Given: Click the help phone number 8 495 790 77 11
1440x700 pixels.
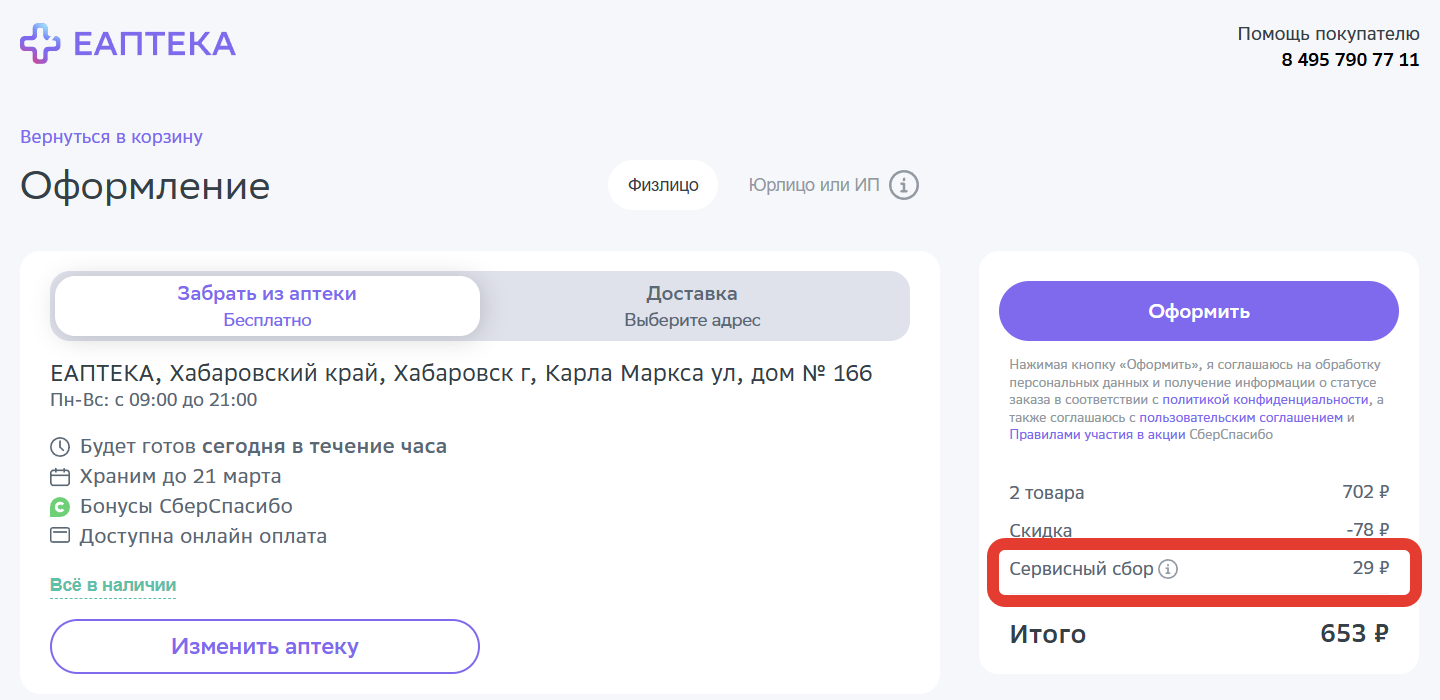Looking at the screenshot, I should 1350,60.
